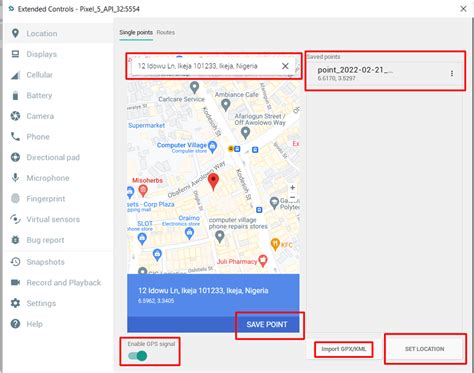Switch to the Routes tab
Screen dimensions: 474x373
(x=166, y=32)
